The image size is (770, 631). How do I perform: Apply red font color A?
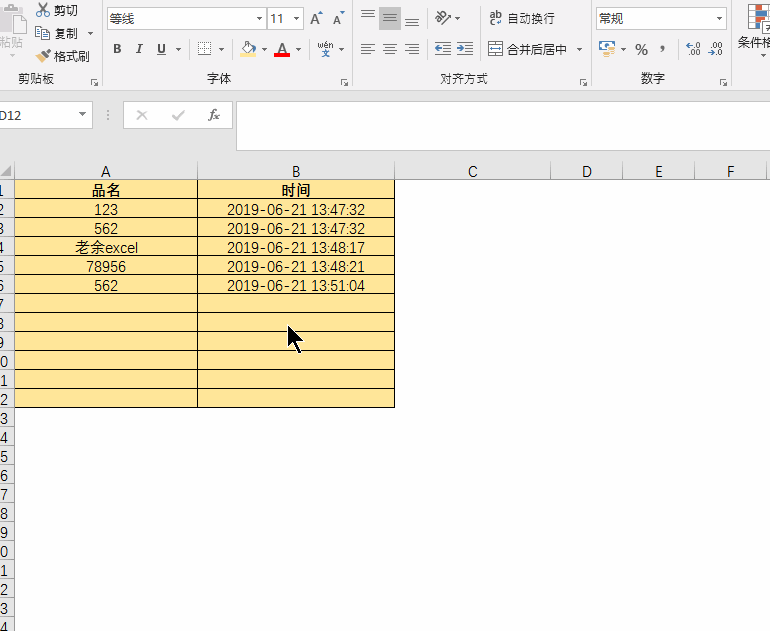[x=282, y=49]
